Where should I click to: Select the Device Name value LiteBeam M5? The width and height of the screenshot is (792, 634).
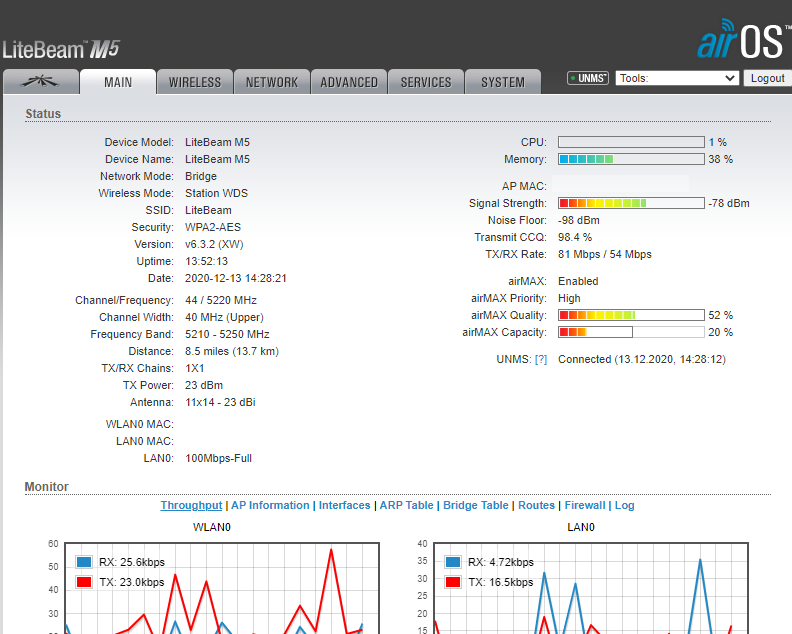[x=217, y=159]
